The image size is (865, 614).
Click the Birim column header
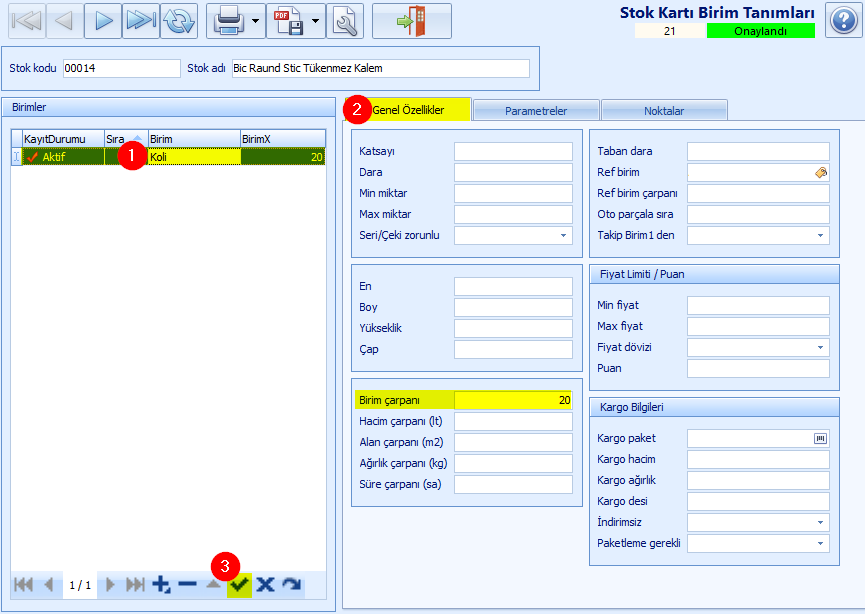tap(194, 139)
